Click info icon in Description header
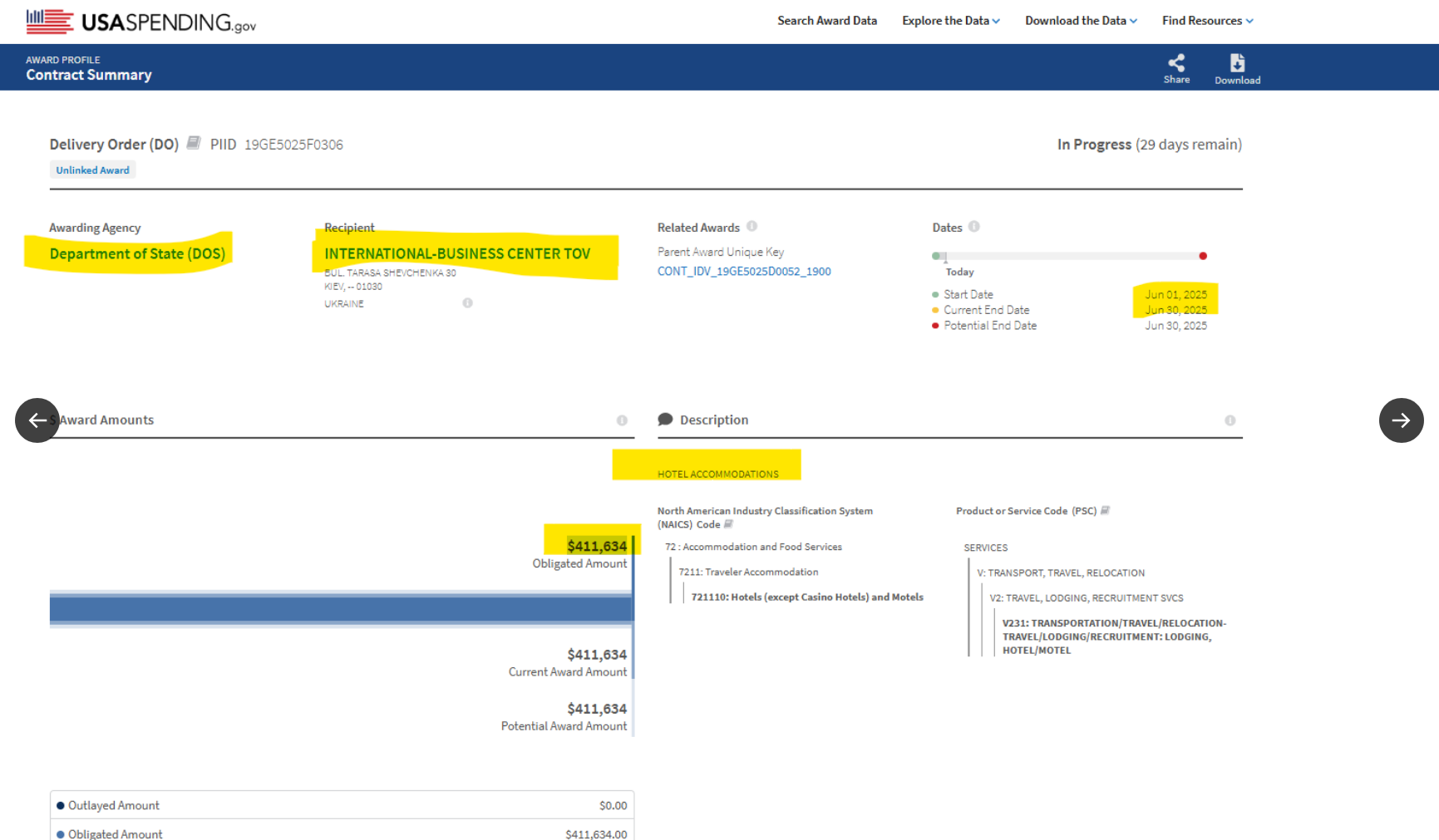This screenshot has width=1439, height=840. click(1230, 420)
